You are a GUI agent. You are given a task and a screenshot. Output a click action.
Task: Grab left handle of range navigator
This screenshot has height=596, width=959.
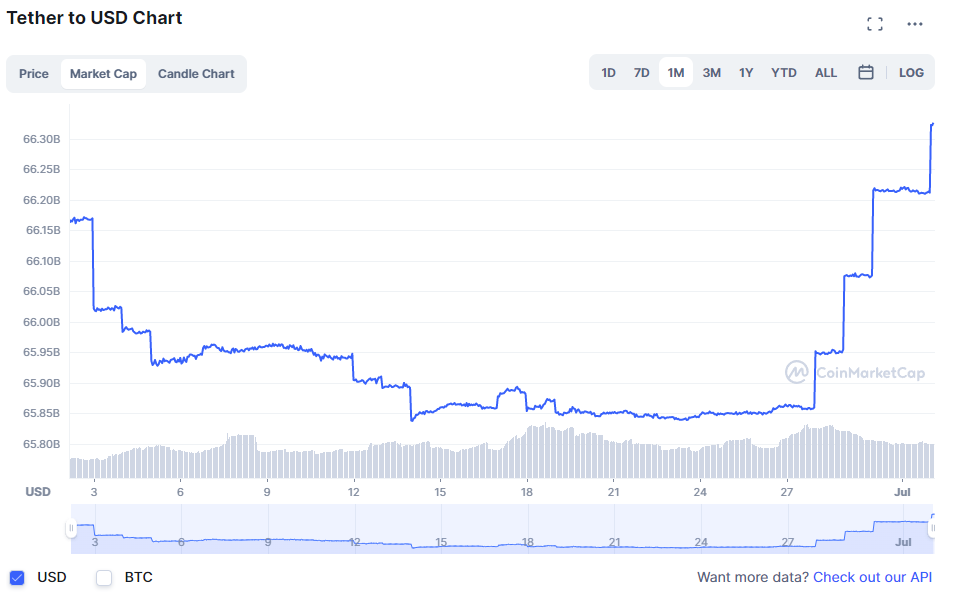(72, 528)
